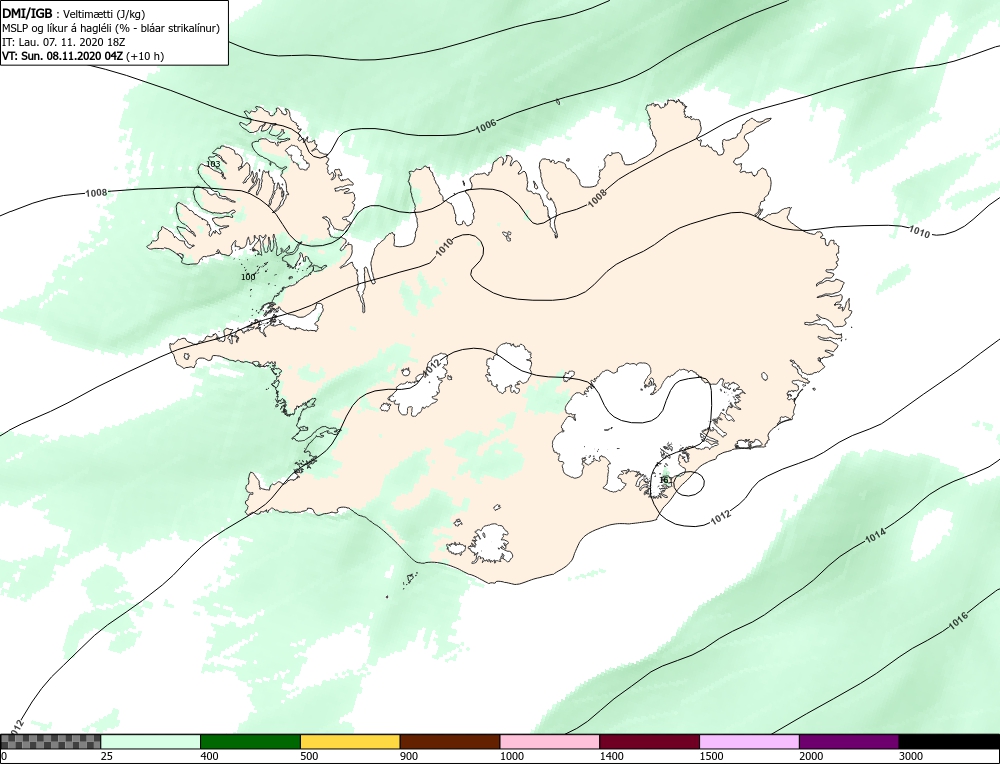The width and height of the screenshot is (1000, 764).
Task: Click the legend value '1500'
Action: pyautogui.click(x=710, y=756)
